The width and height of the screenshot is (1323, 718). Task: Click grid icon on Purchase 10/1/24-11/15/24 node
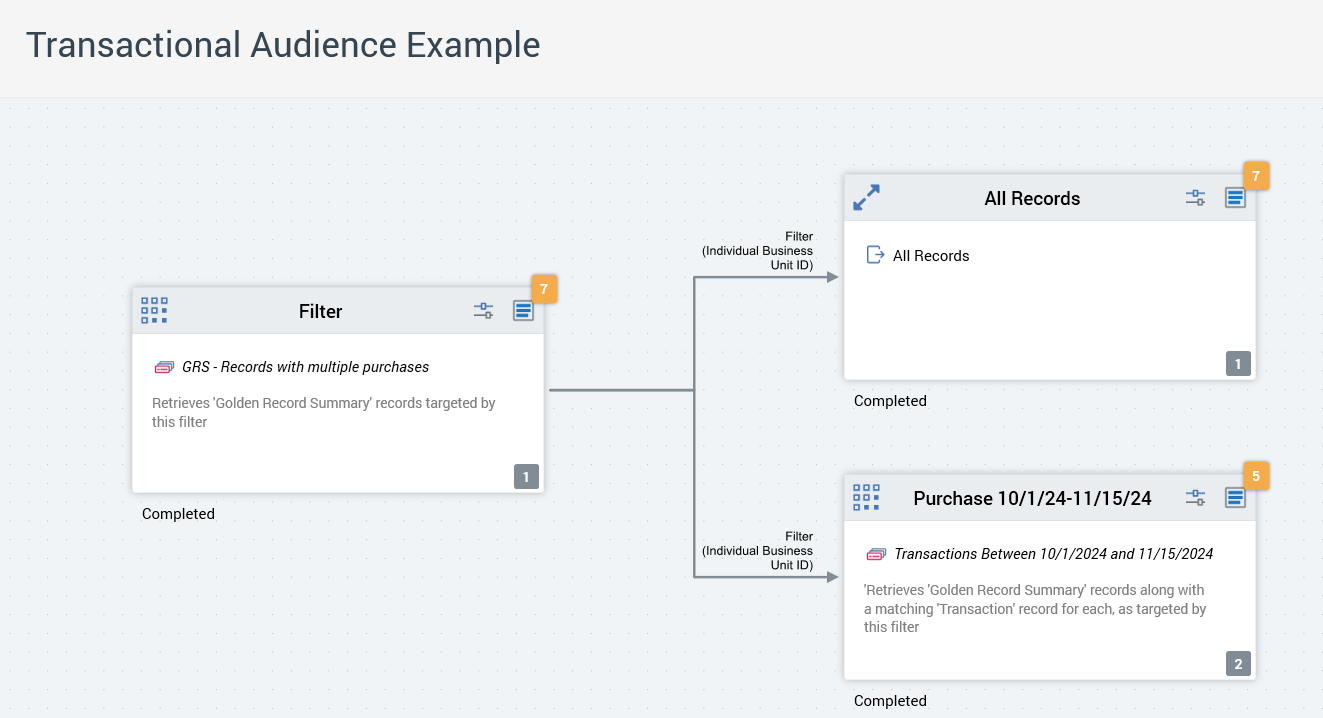pyautogui.click(x=866, y=497)
